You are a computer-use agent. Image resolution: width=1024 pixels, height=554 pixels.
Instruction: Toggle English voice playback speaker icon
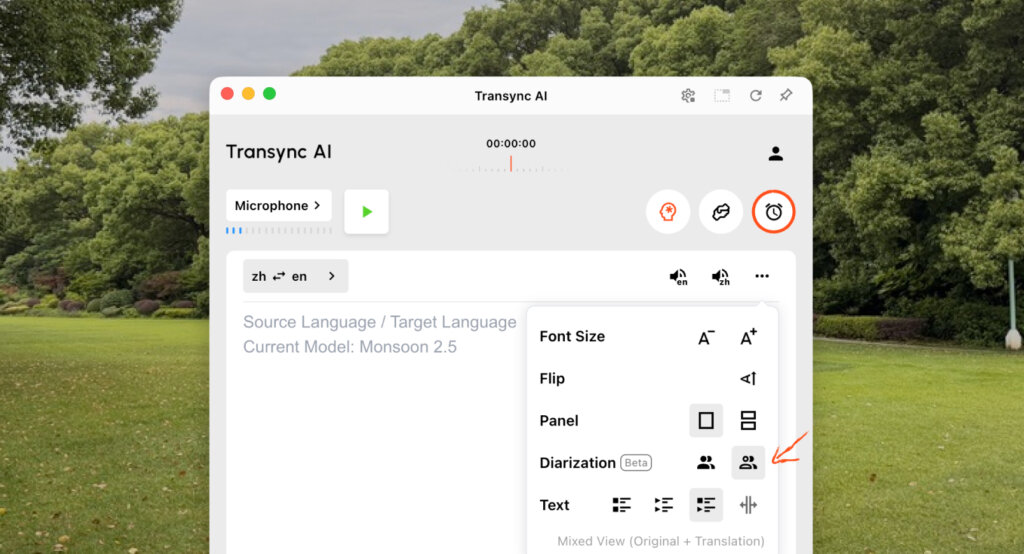679,277
